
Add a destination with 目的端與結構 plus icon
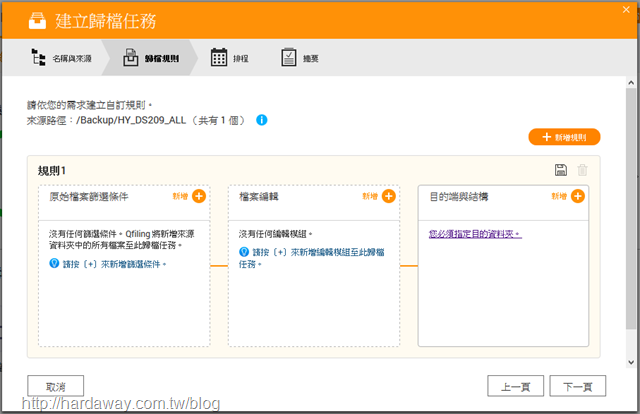(578, 196)
